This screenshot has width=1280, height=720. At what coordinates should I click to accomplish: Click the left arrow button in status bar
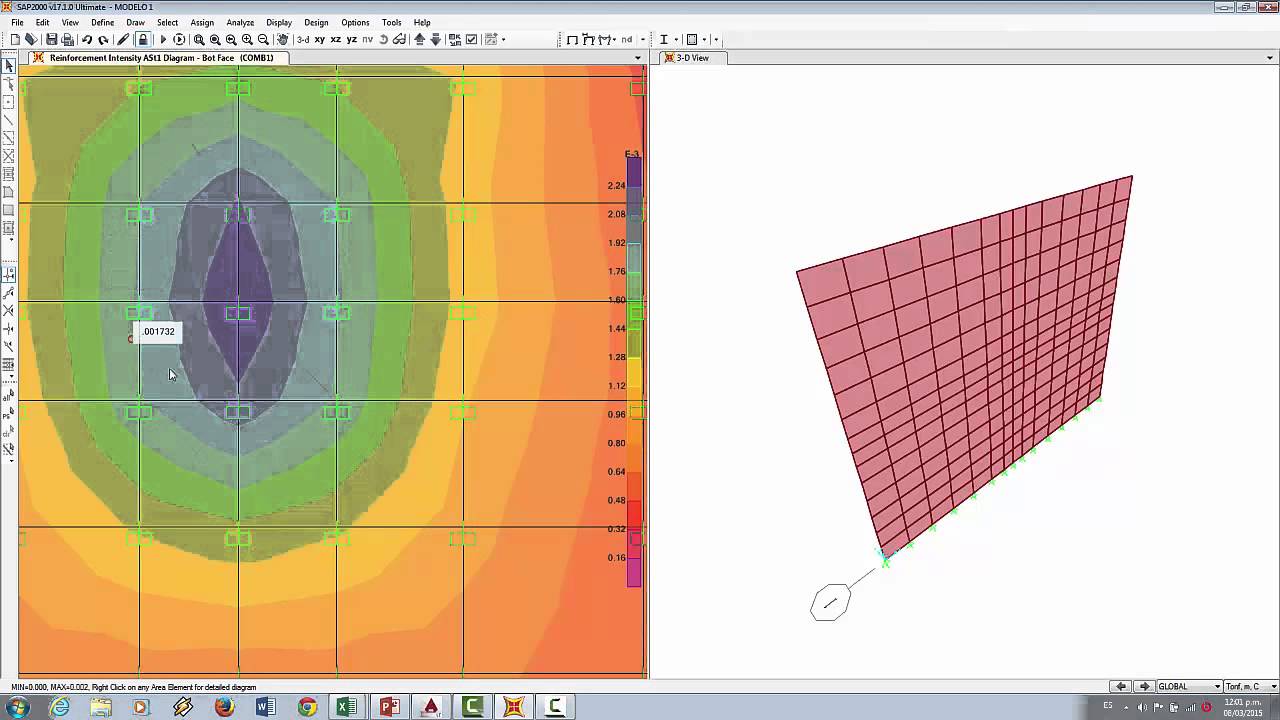[x=1122, y=687]
